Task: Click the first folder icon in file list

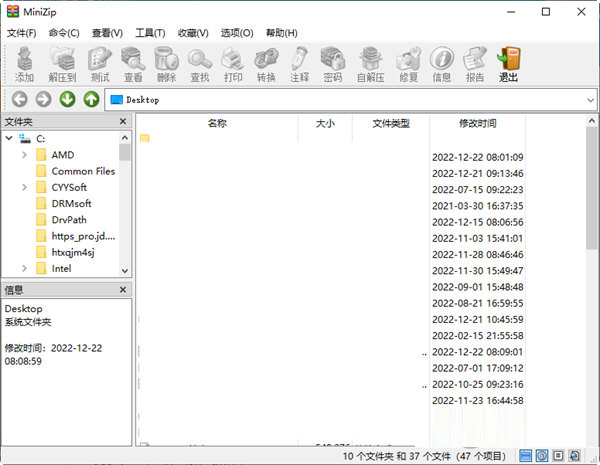Action: tap(145, 138)
